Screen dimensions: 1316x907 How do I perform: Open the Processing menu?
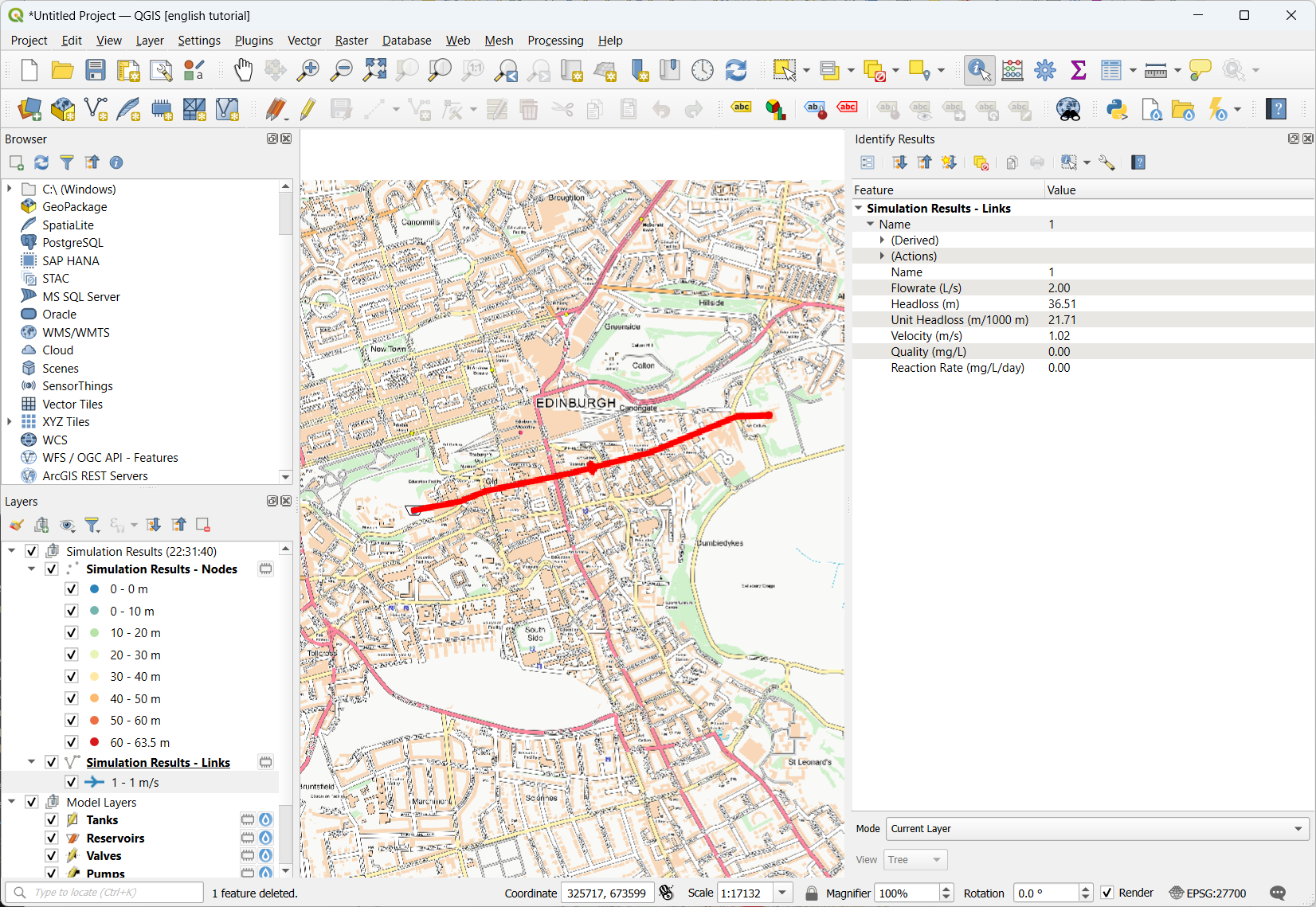[555, 41]
